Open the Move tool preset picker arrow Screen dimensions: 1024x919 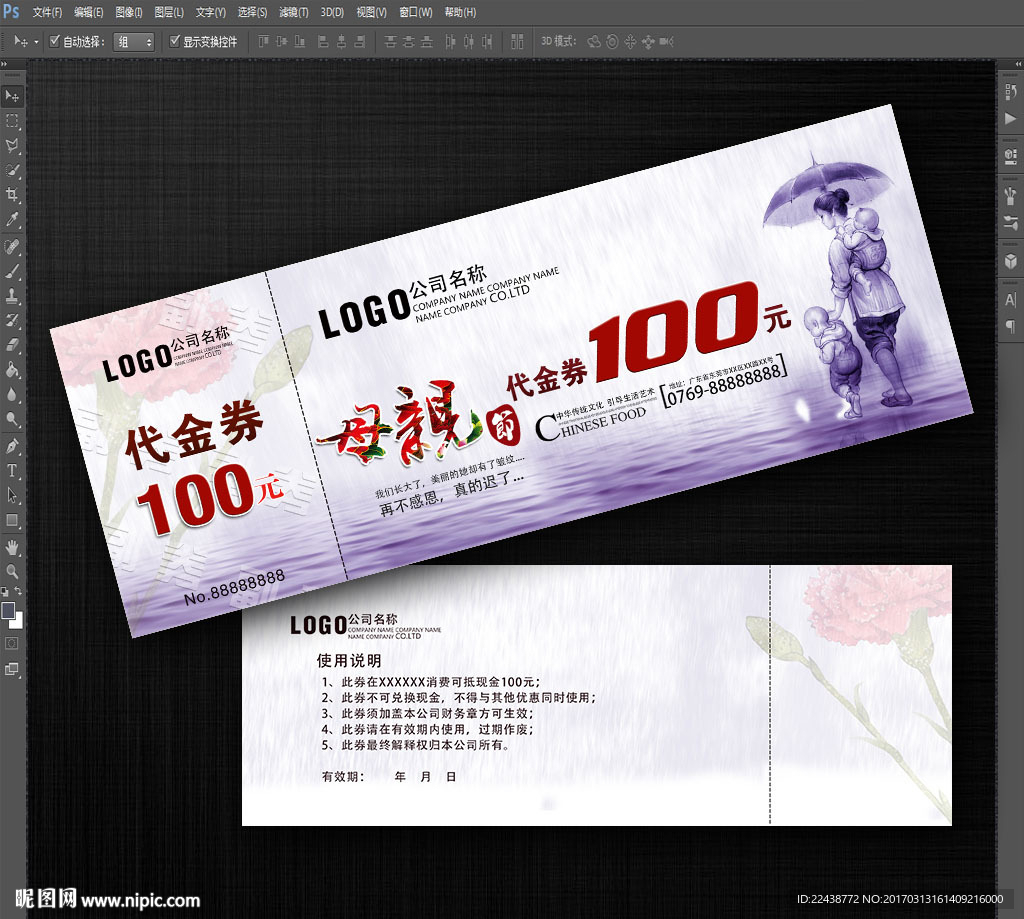pyautogui.click(x=36, y=42)
